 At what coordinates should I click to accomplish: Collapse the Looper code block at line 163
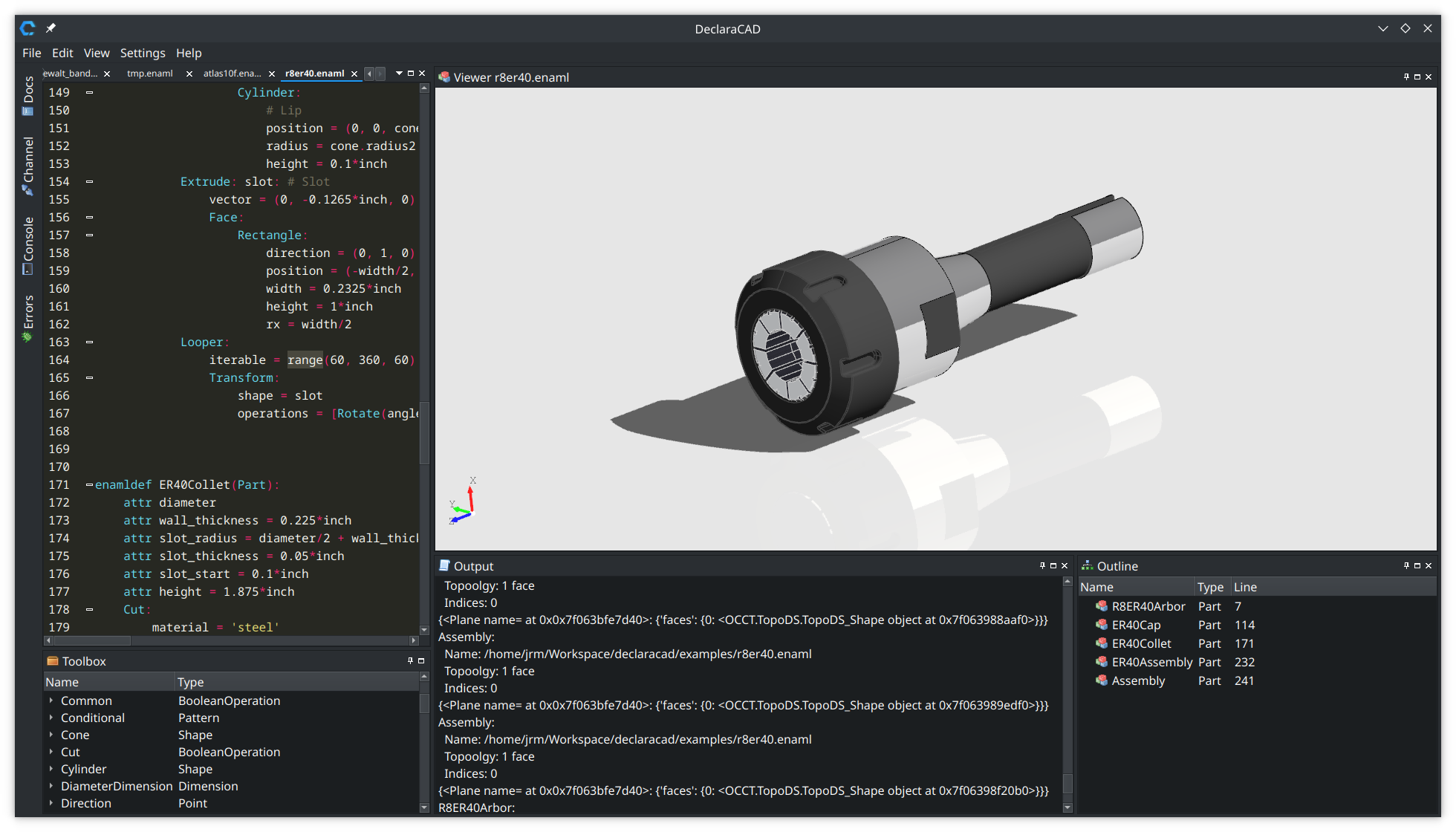pyautogui.click(x=90, y=342)
